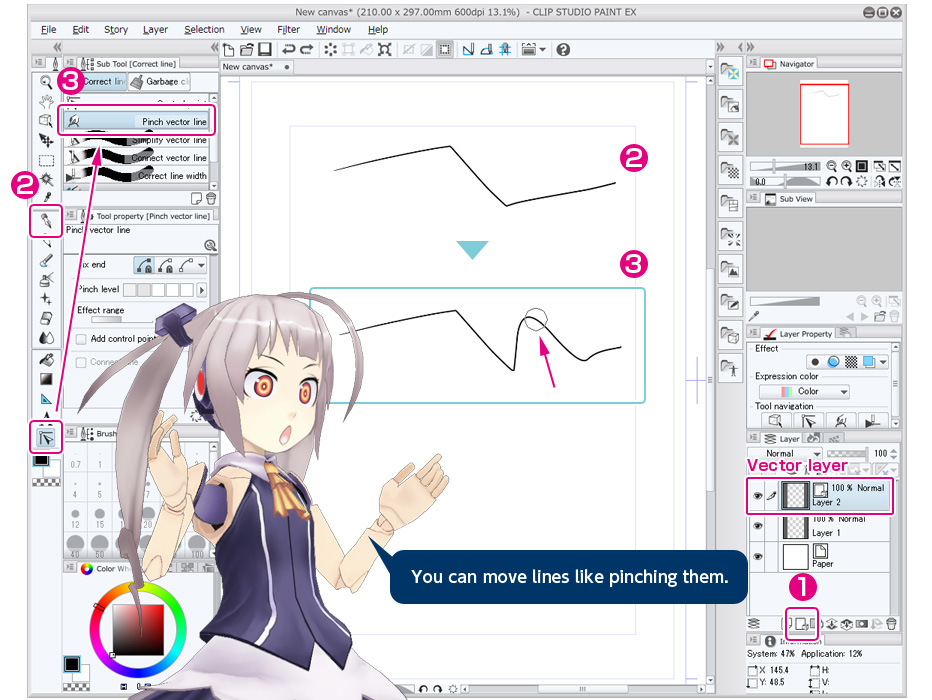932x700 pixels.
Task: Hide the Paper layer
Action: pyautogui.click(x=757, y=556)
